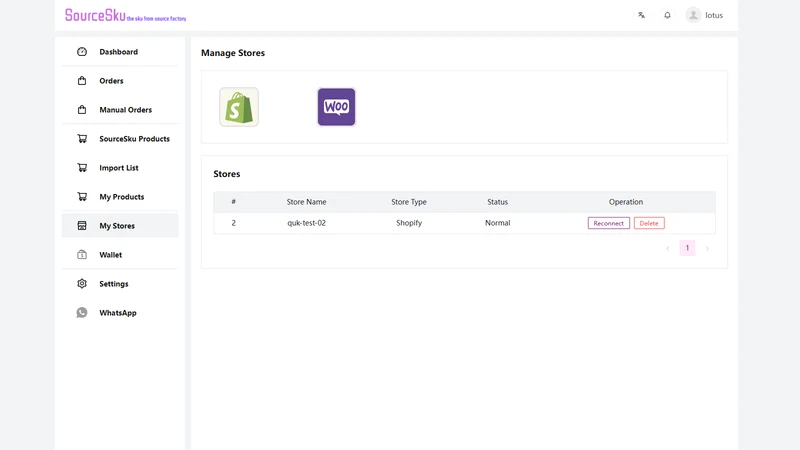The image size is (800, 450).
Task: Click the Status column header
Action: (x=497, y=202)
